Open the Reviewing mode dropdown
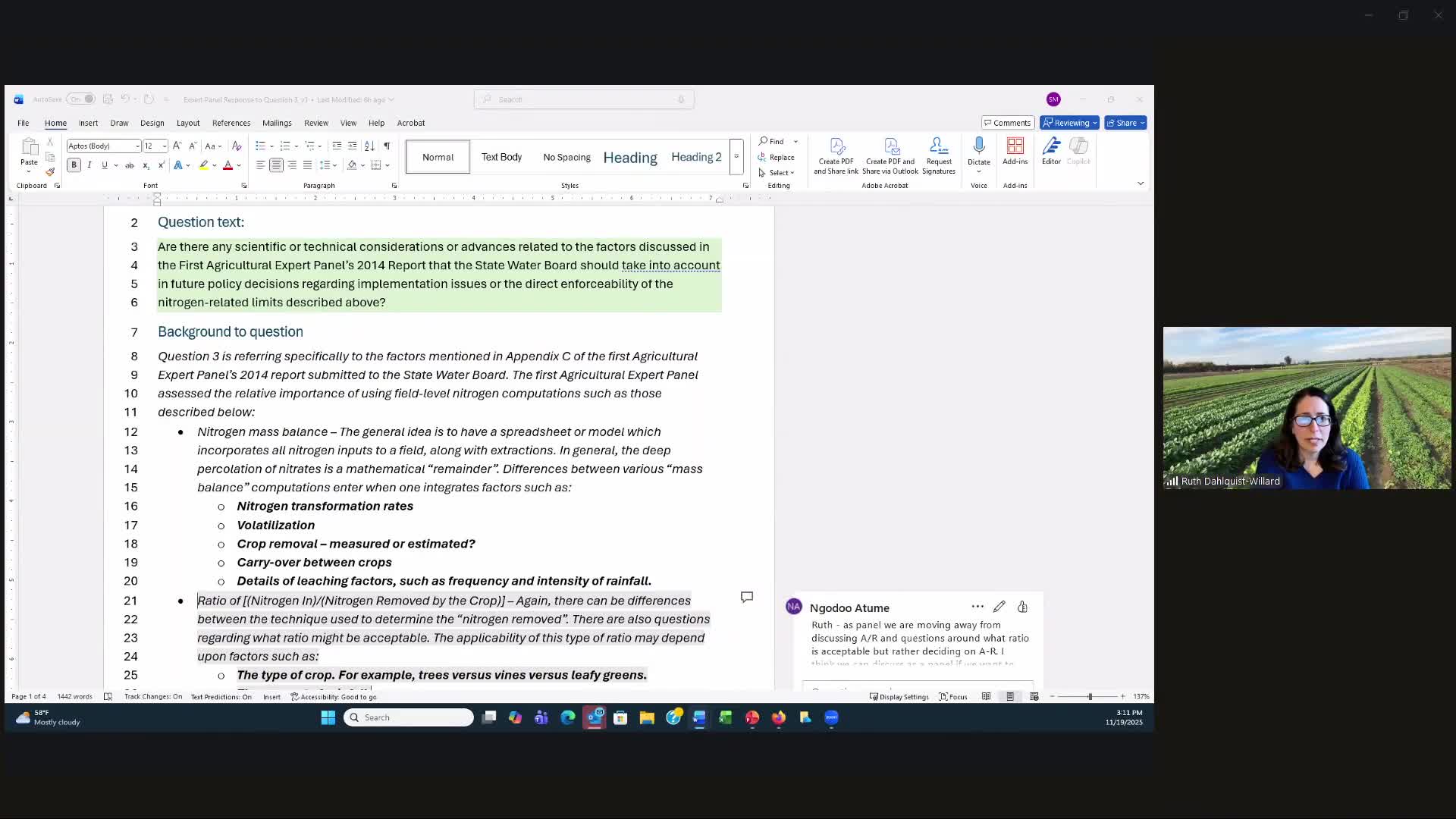 coord(1070,123)
